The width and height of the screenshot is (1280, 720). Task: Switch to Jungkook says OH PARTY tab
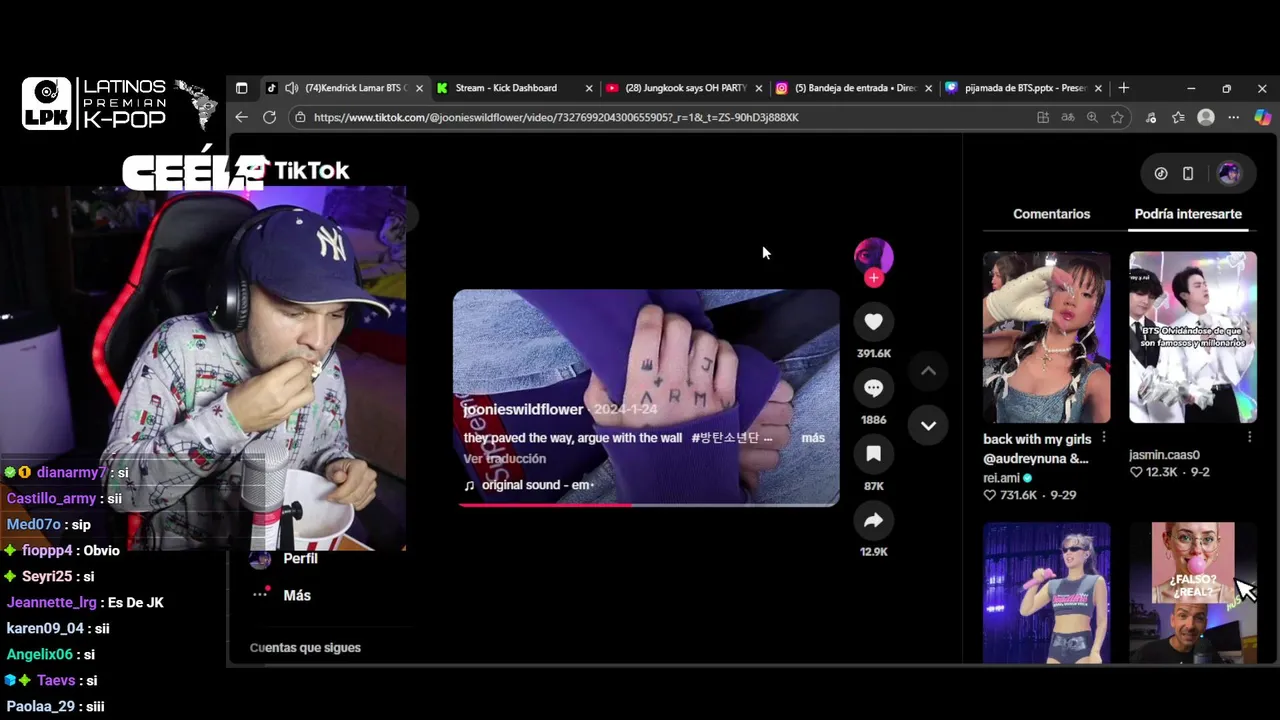coord(685,88)
